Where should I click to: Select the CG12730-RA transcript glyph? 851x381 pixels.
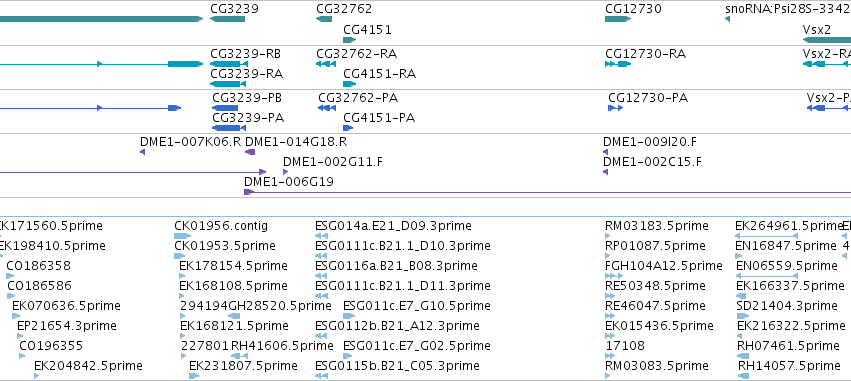[618, 64]
